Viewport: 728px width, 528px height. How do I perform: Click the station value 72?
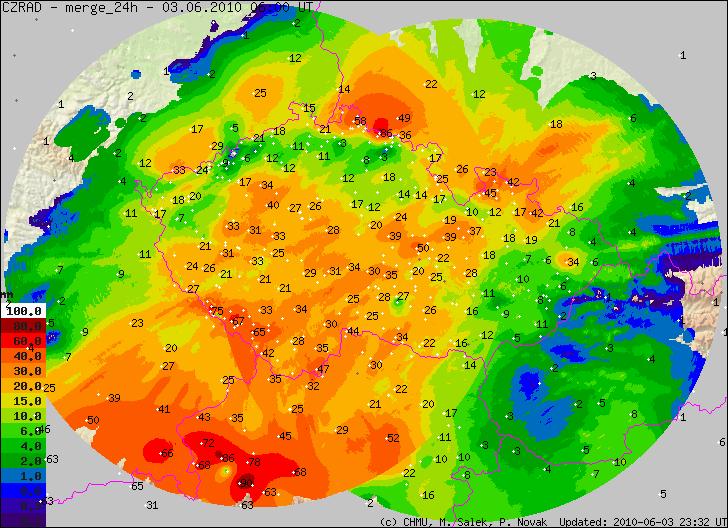pyautogui.click(x=208, y=443)
